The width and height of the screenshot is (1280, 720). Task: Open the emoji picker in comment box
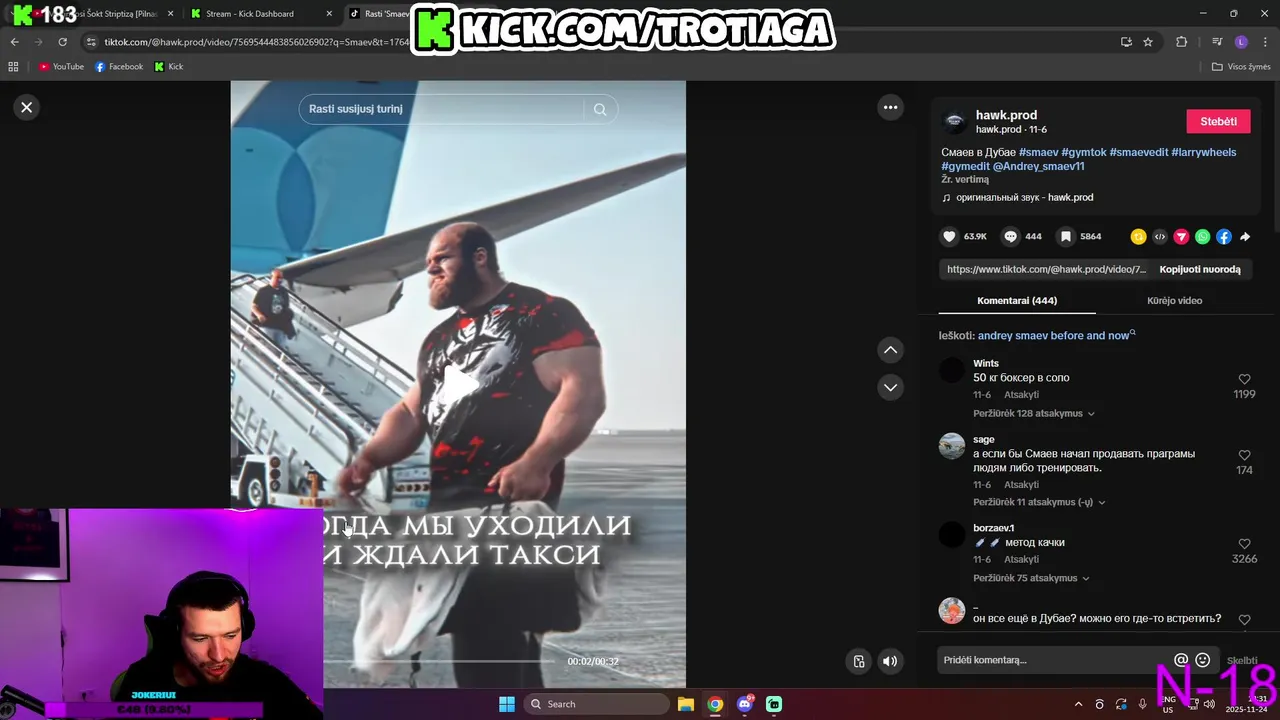point(1203,660)
